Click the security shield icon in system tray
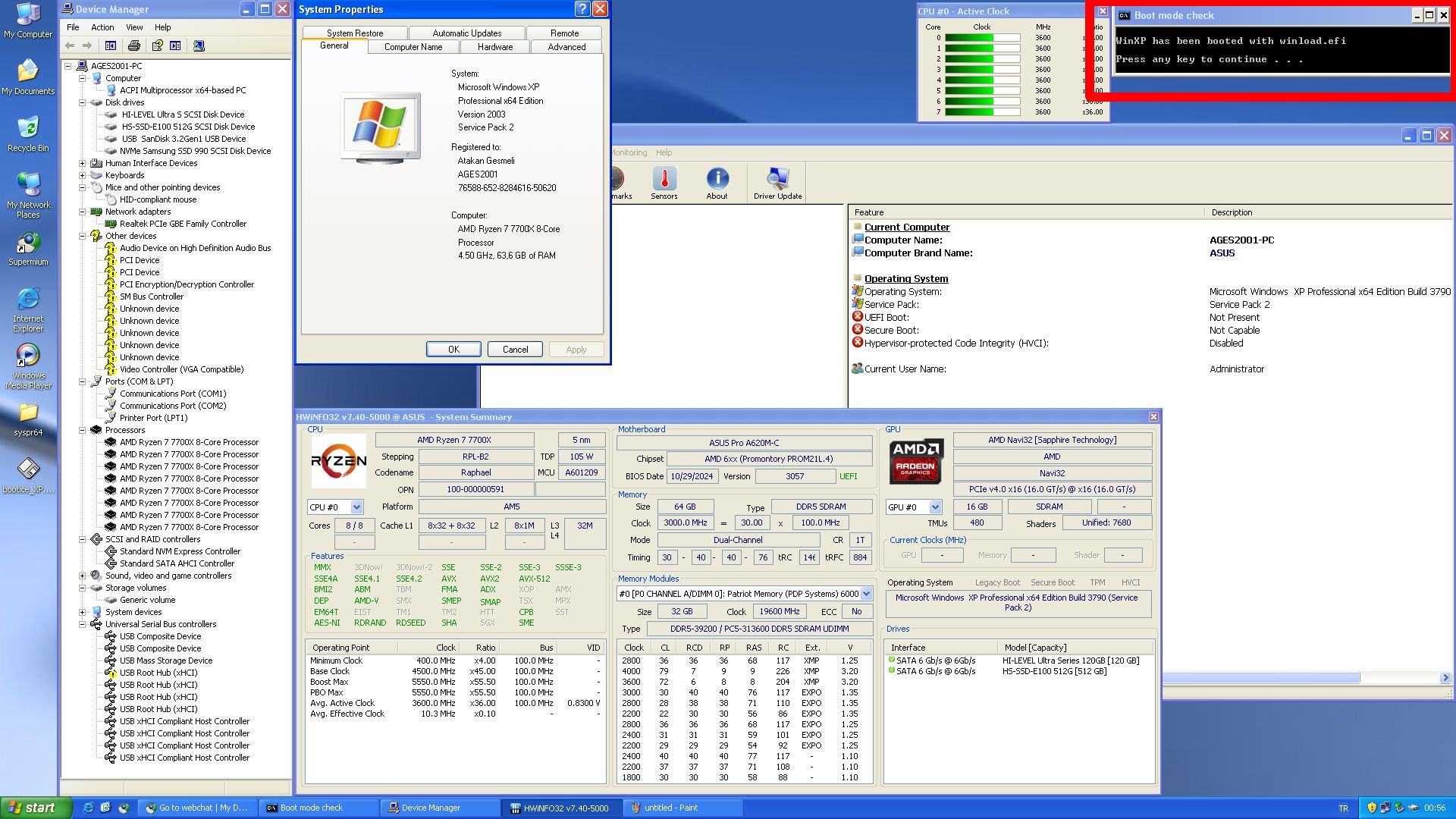The image size is (1456, 819). pyautogui.click(x=1371, y=808)
